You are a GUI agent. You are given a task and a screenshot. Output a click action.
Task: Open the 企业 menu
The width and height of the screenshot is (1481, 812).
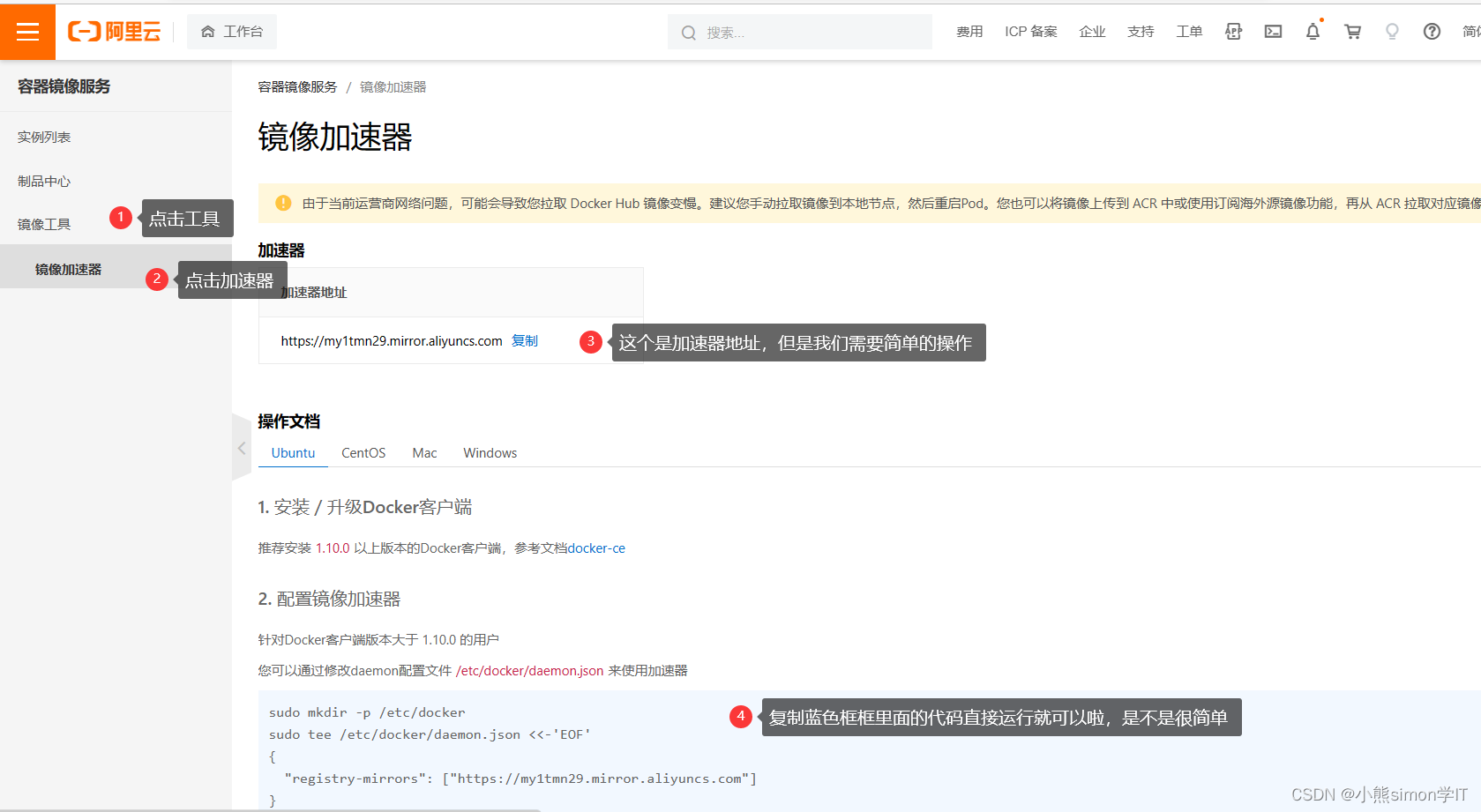point(1092,32)
